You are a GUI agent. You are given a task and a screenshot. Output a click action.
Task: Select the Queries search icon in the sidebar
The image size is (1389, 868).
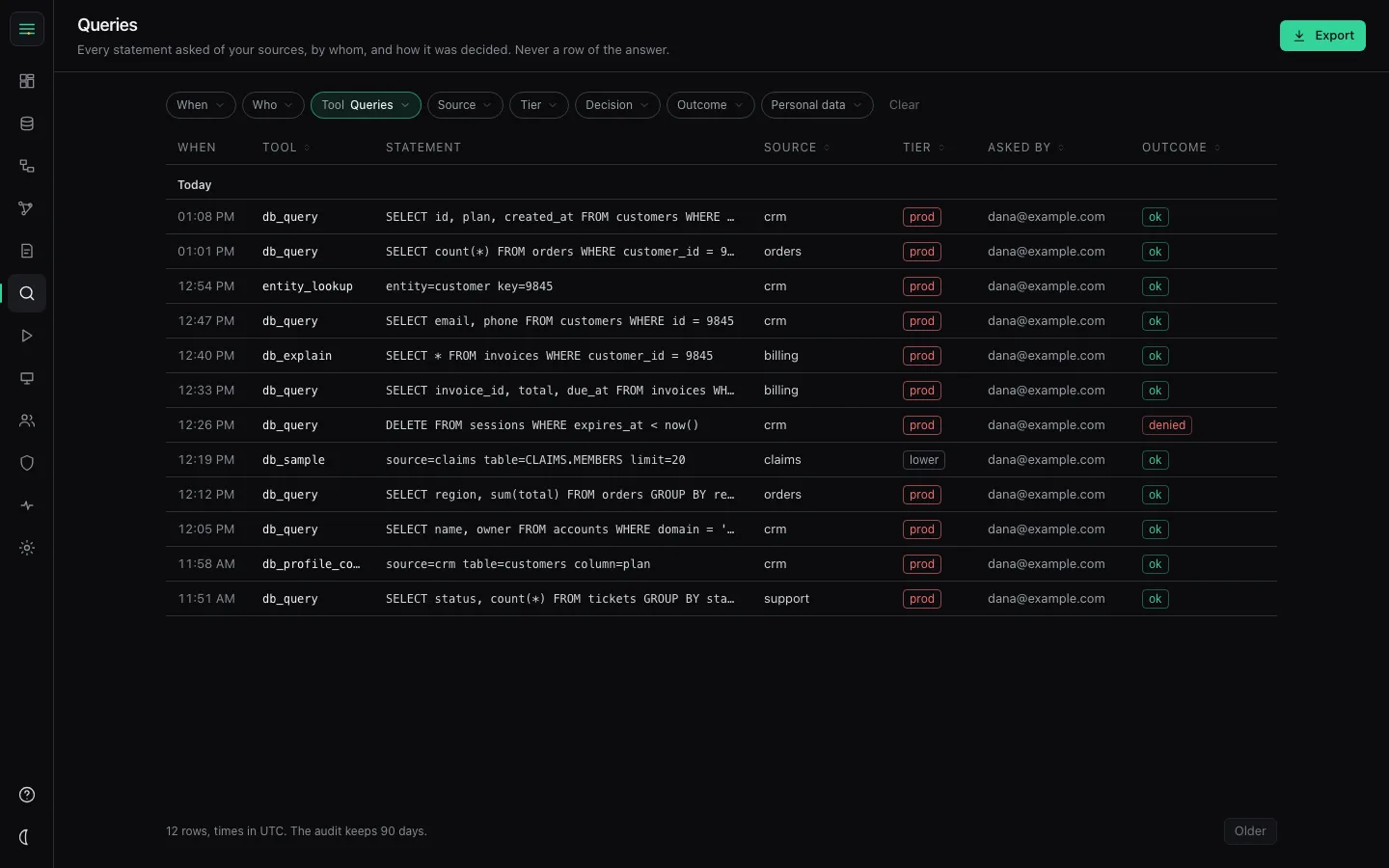click(x=27, y=293)
